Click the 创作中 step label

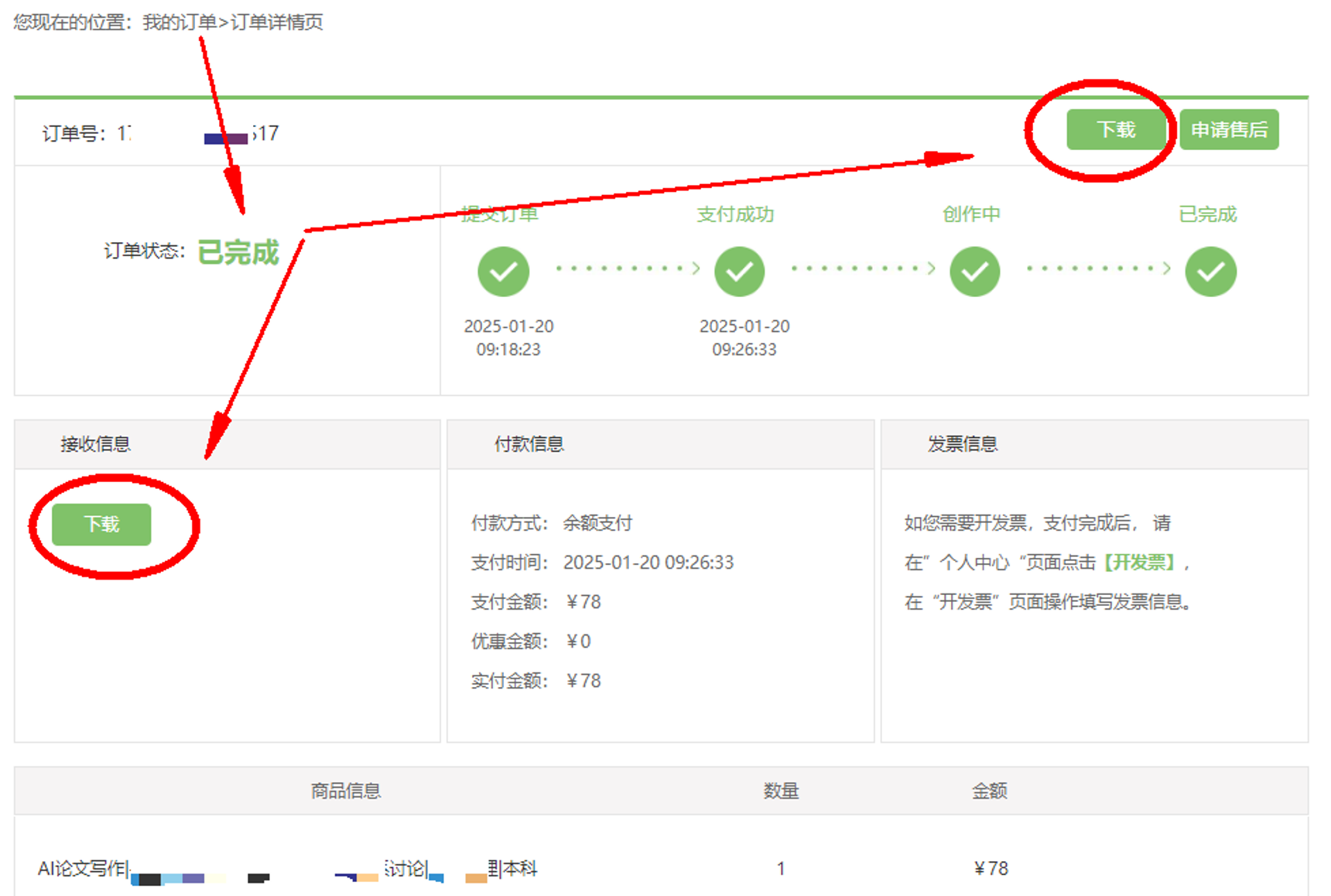tap(971, 214)
